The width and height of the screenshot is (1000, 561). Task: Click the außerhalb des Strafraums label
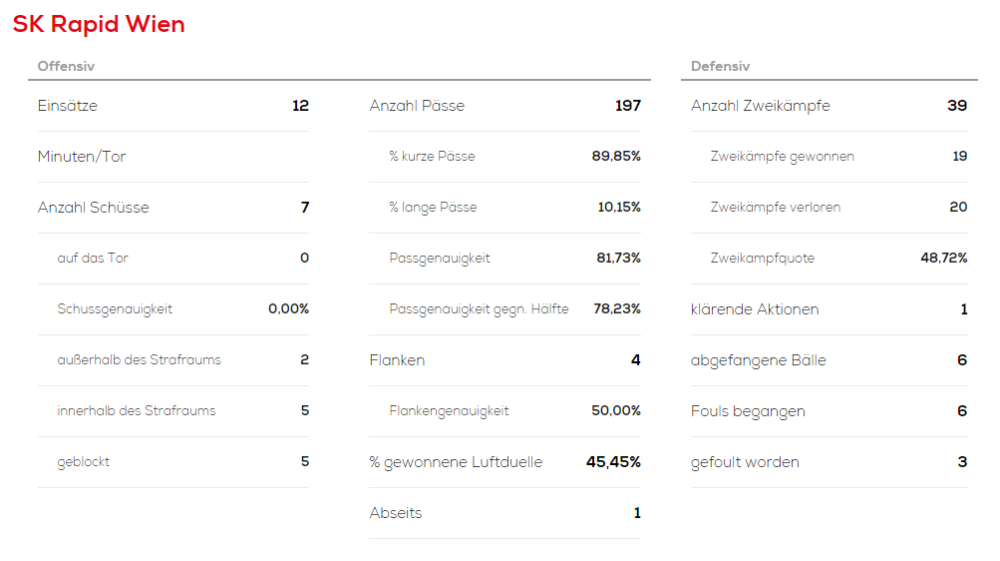(x=139, y=360)
